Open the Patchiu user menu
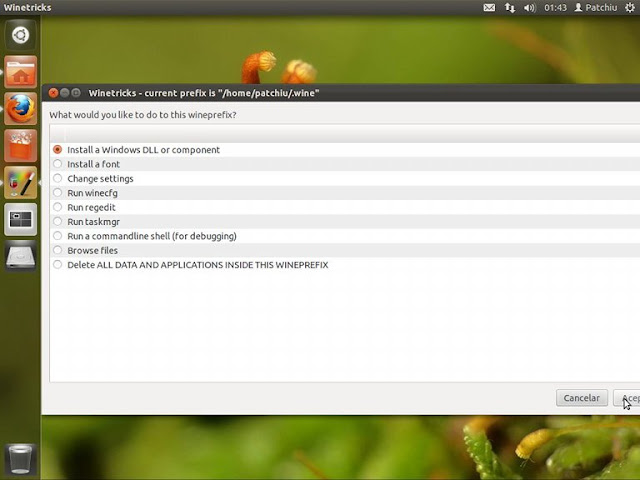Image resolution: width=640 pixels, height=480 pixels. click(596, 7)
